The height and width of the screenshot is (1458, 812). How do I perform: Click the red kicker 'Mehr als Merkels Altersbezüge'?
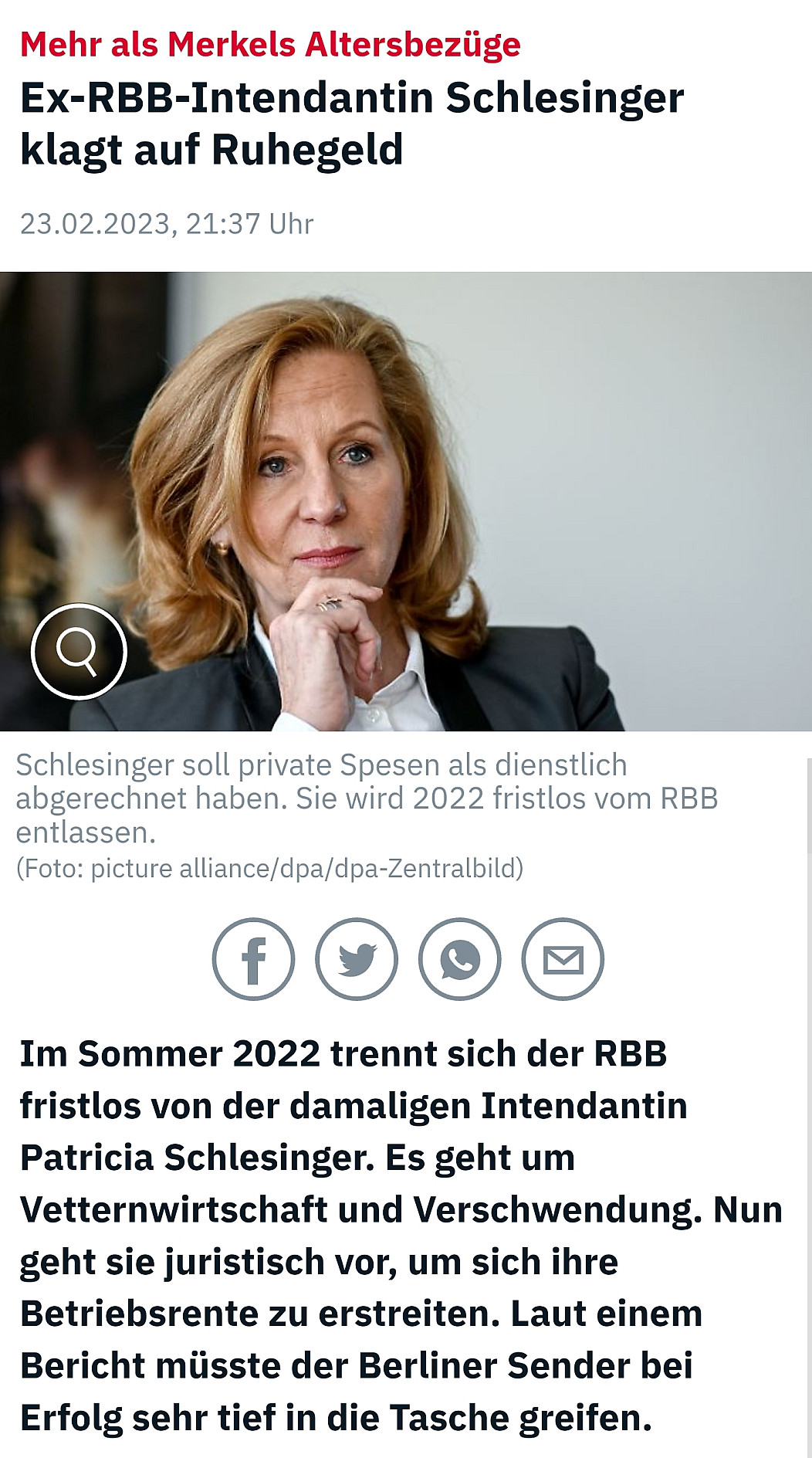point(270,44)
